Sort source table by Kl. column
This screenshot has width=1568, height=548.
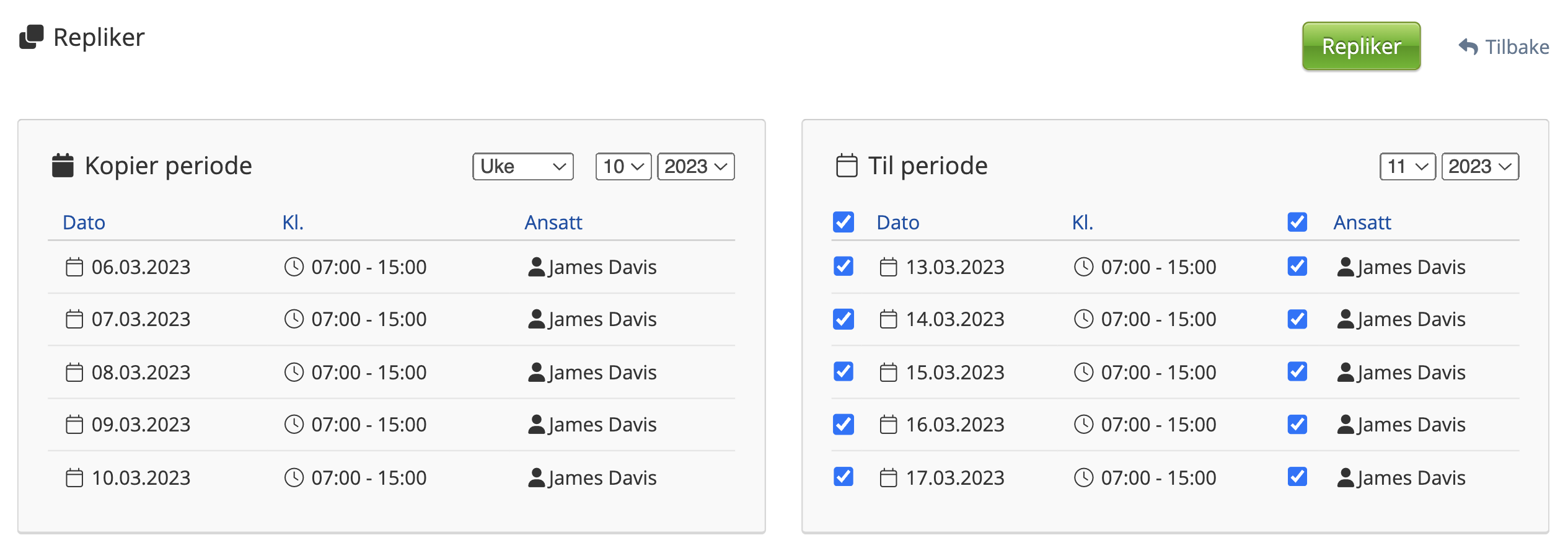(293, 222)
